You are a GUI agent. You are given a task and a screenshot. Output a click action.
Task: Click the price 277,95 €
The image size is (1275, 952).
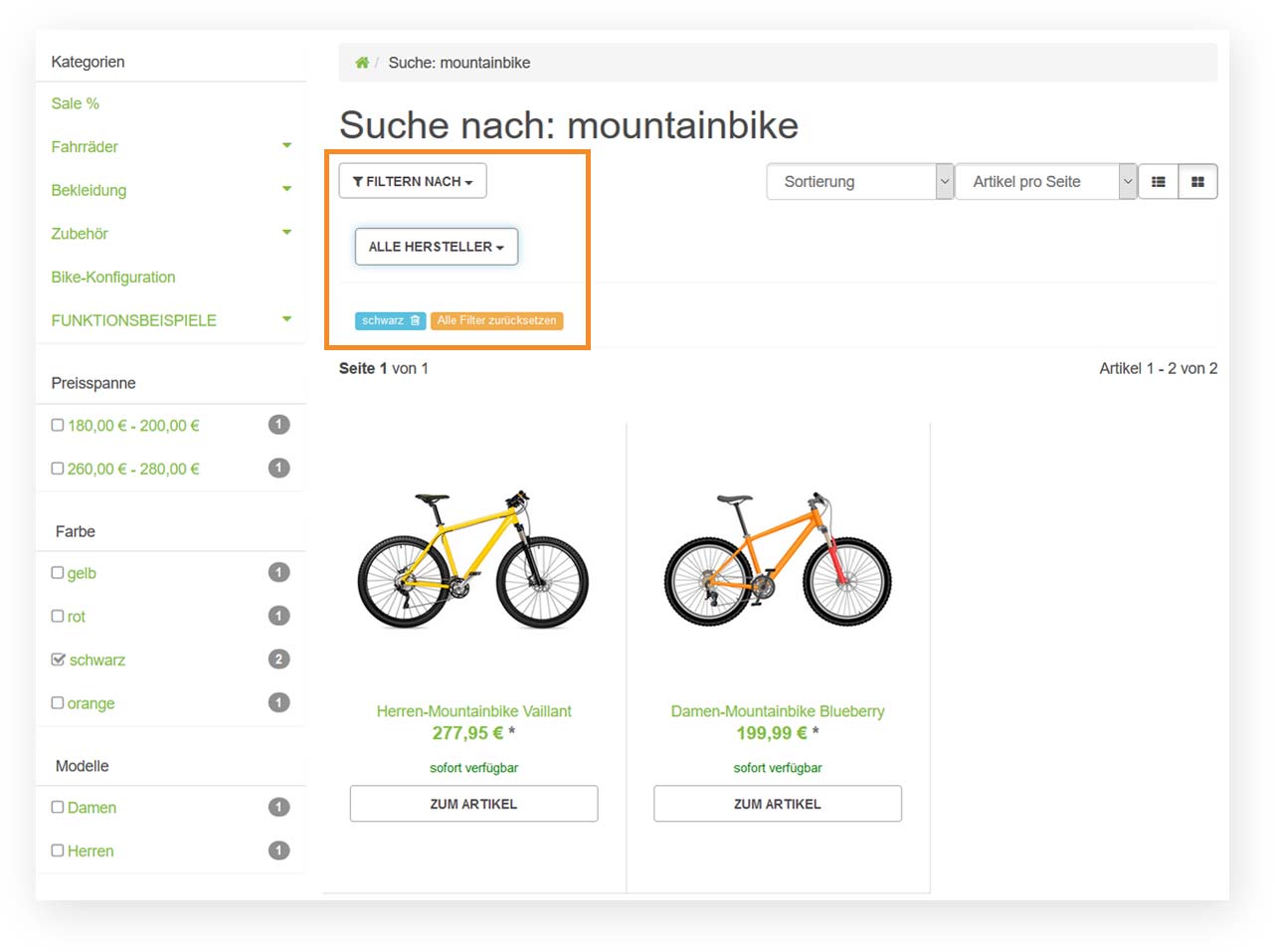[467, 733]
